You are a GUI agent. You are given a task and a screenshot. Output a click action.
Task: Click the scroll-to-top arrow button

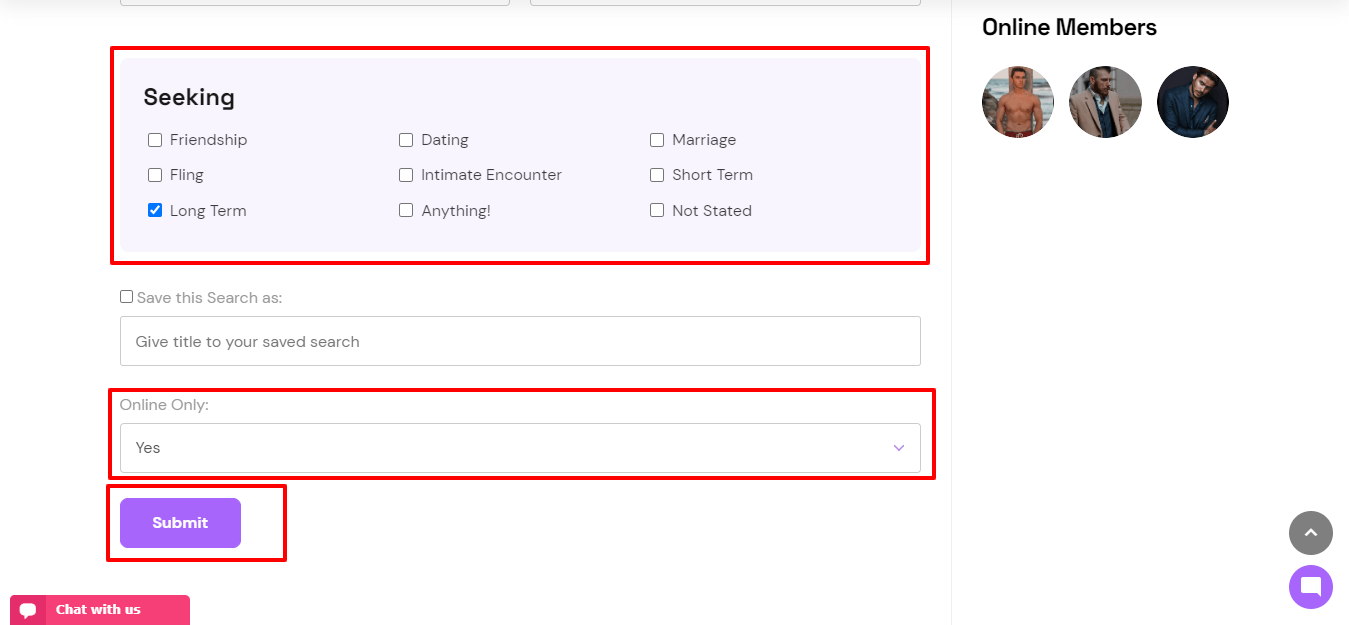click(x=1310, y=533)
